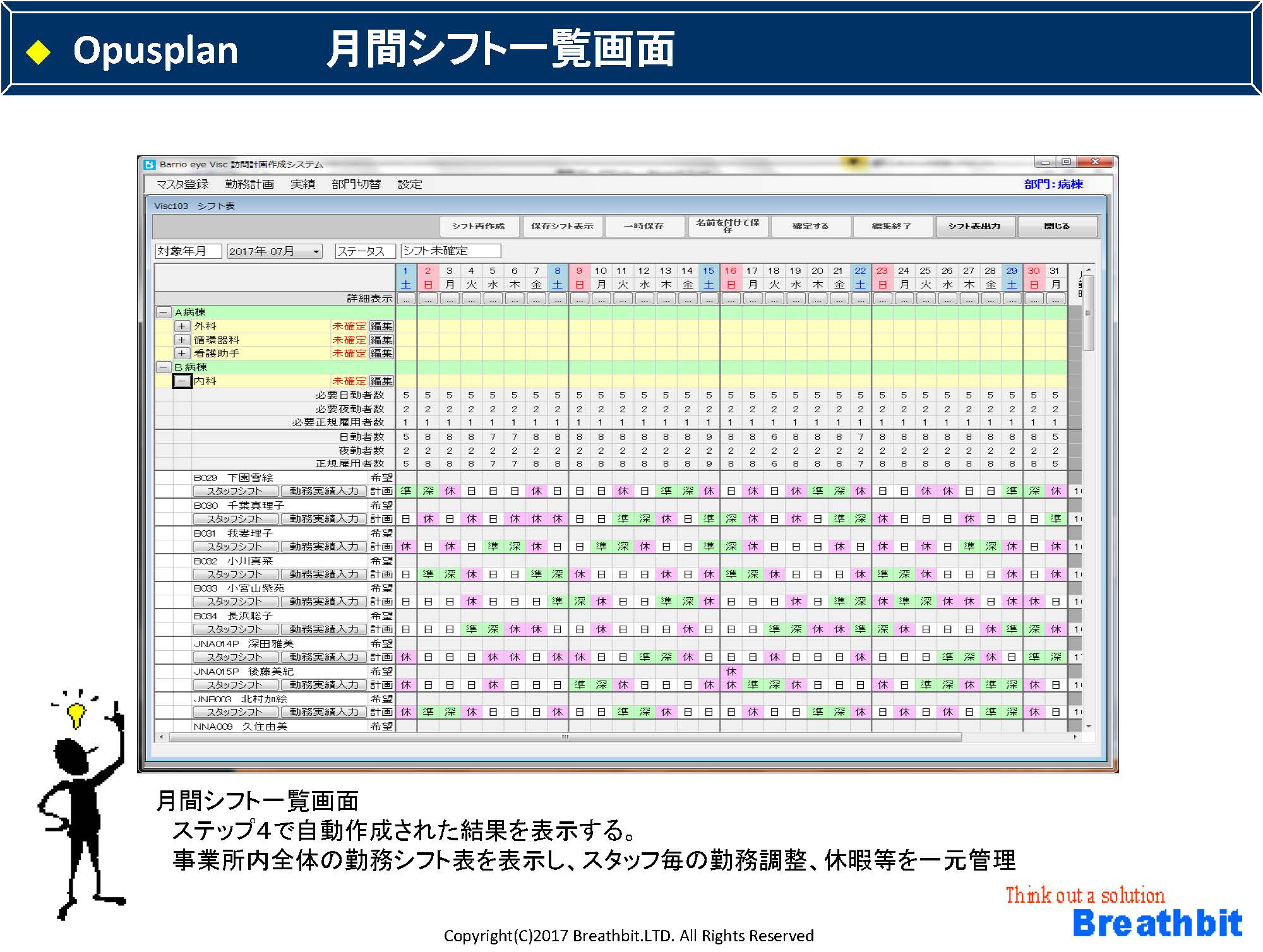The height and width of the screenshot is (952, 1263).
Task: Click the 15 土 day column header
Action: coord(709,278)
